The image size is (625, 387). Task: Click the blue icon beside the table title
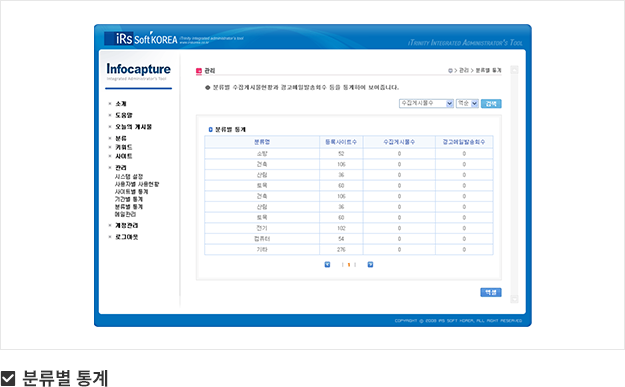[210, 130]
